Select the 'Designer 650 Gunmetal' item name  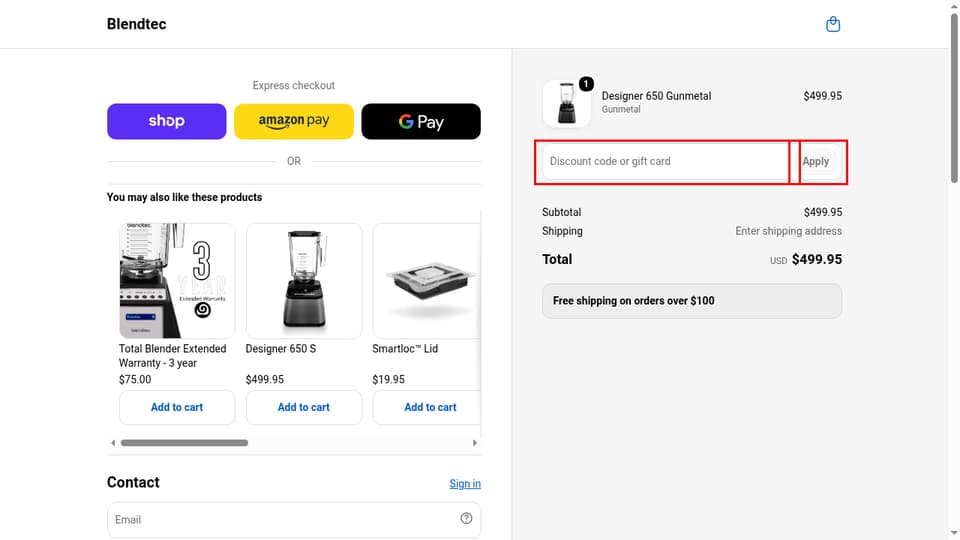656,96
